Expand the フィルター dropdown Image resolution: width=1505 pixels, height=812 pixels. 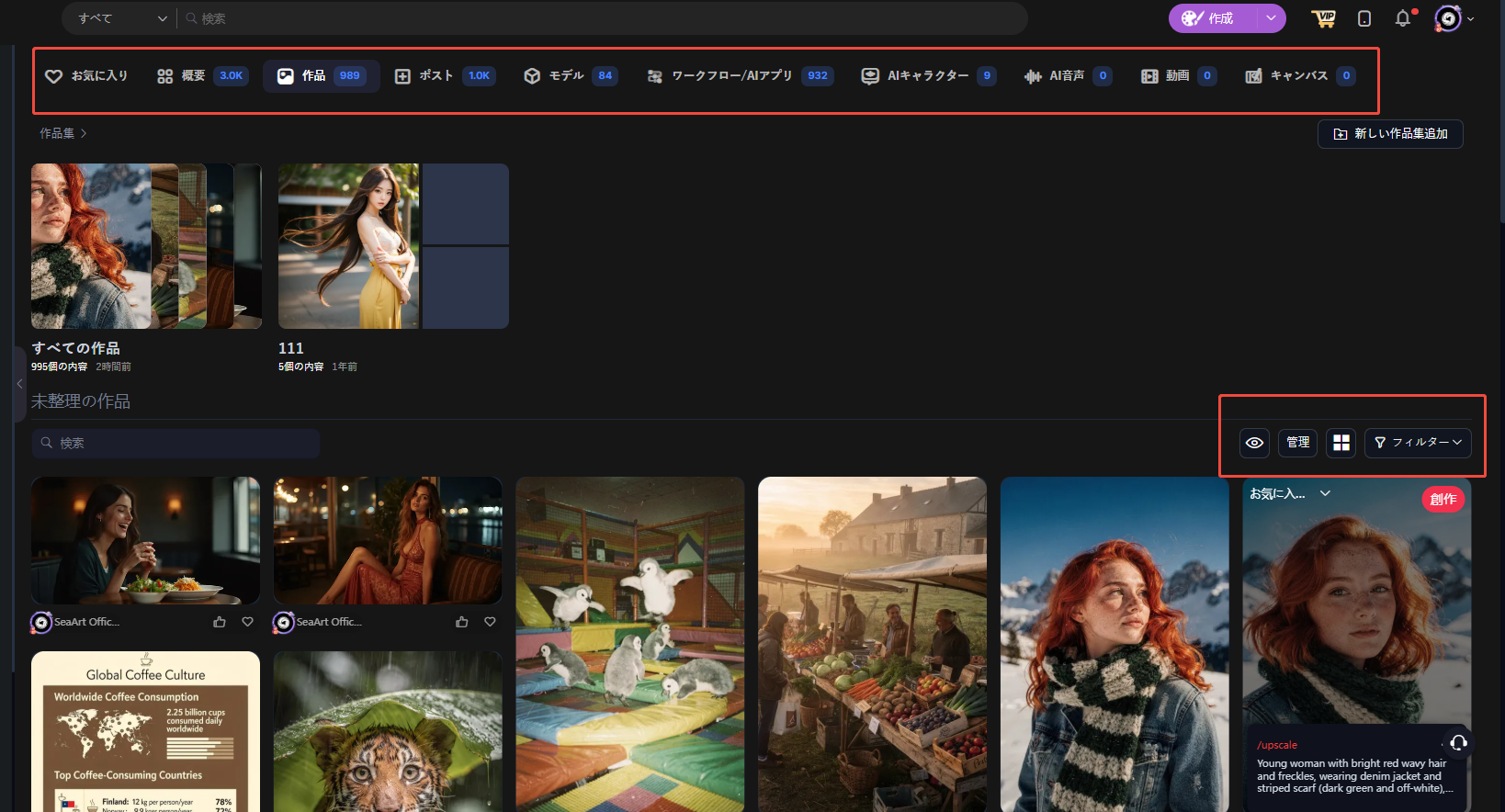[x=1418, y=443]
